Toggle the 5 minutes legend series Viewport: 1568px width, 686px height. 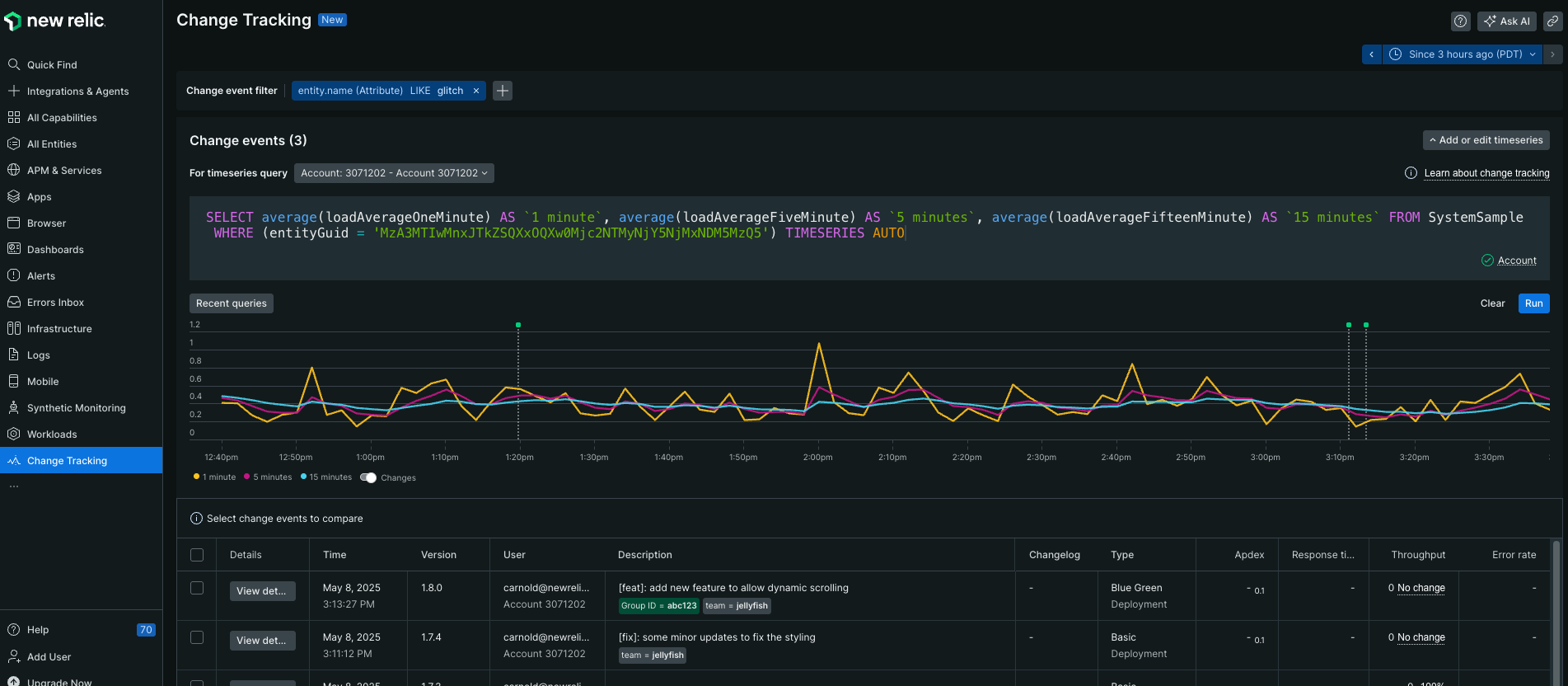(268, 477)
